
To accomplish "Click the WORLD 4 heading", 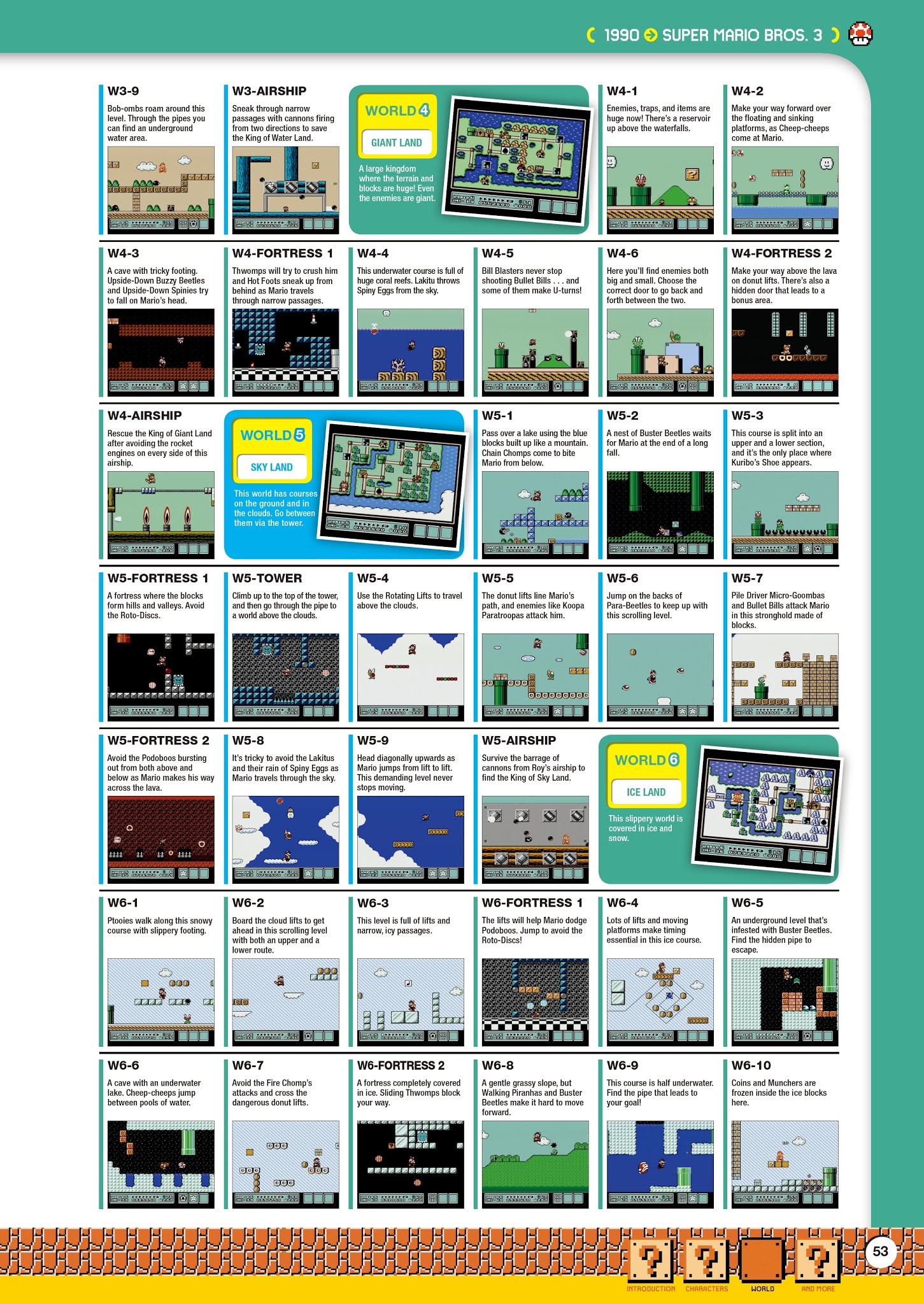I will point(397,111).
